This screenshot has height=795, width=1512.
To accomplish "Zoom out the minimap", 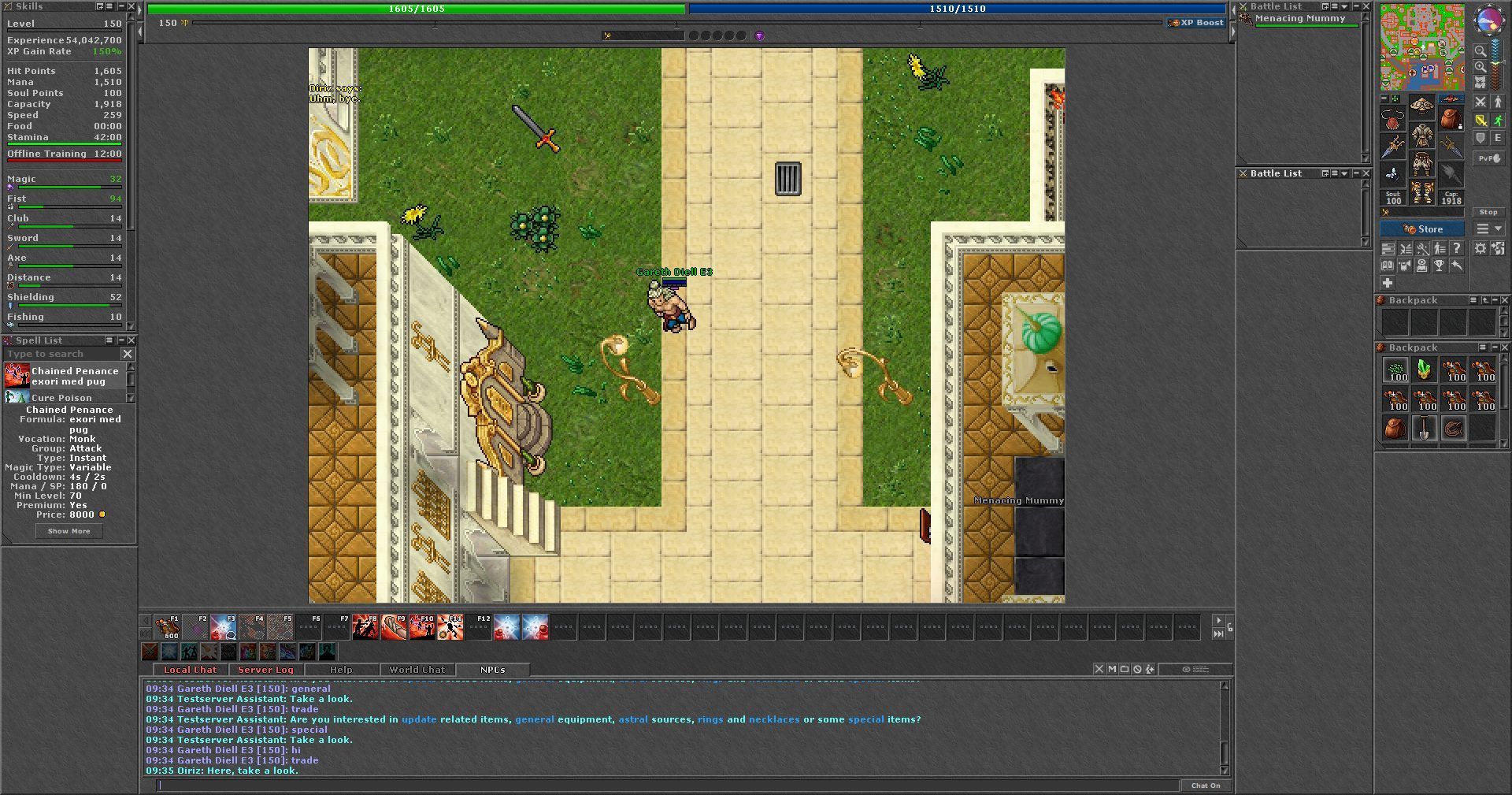I will point(1480,51).
